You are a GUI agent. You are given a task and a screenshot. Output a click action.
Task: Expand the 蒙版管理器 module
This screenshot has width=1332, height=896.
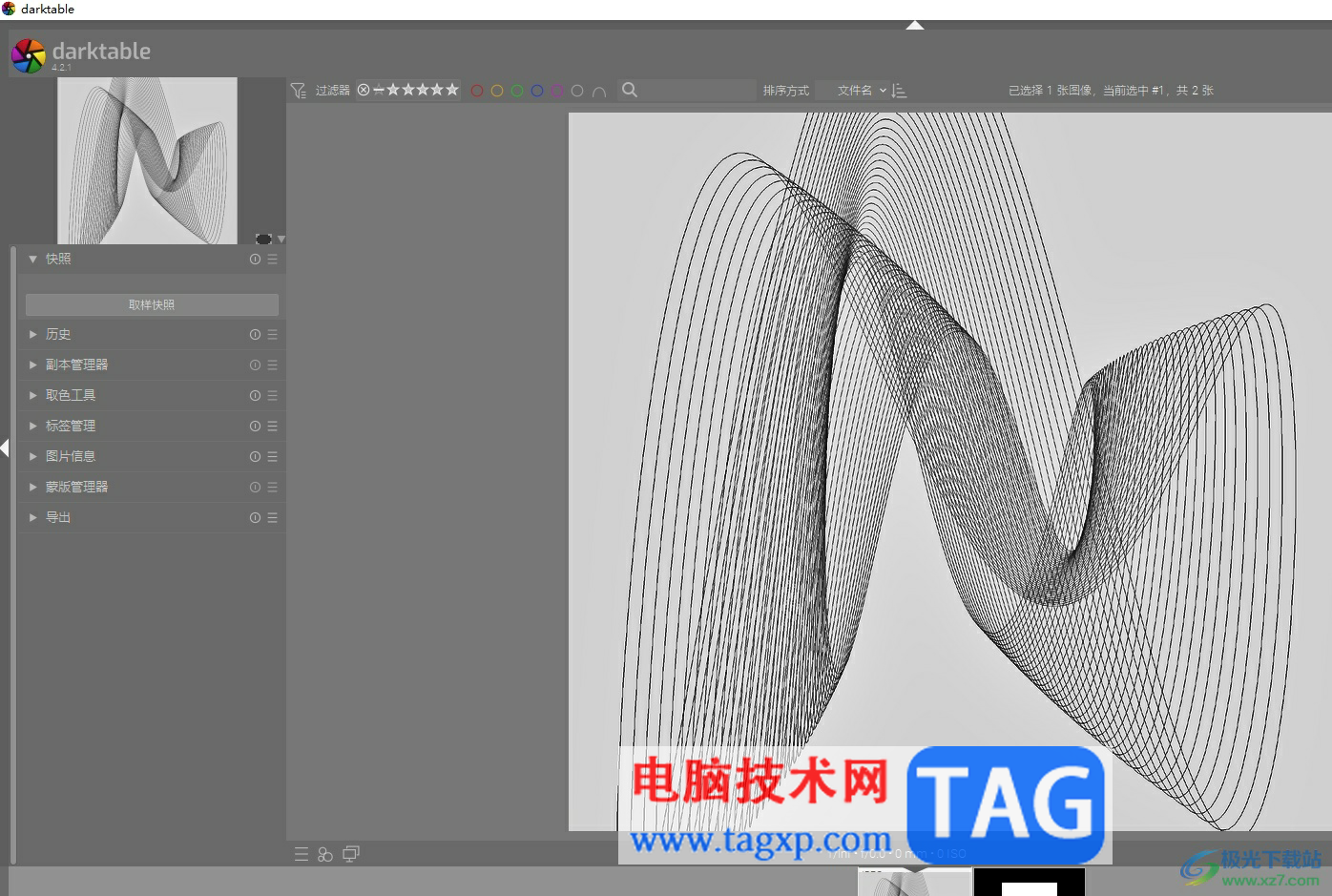[x=32, y=487]
